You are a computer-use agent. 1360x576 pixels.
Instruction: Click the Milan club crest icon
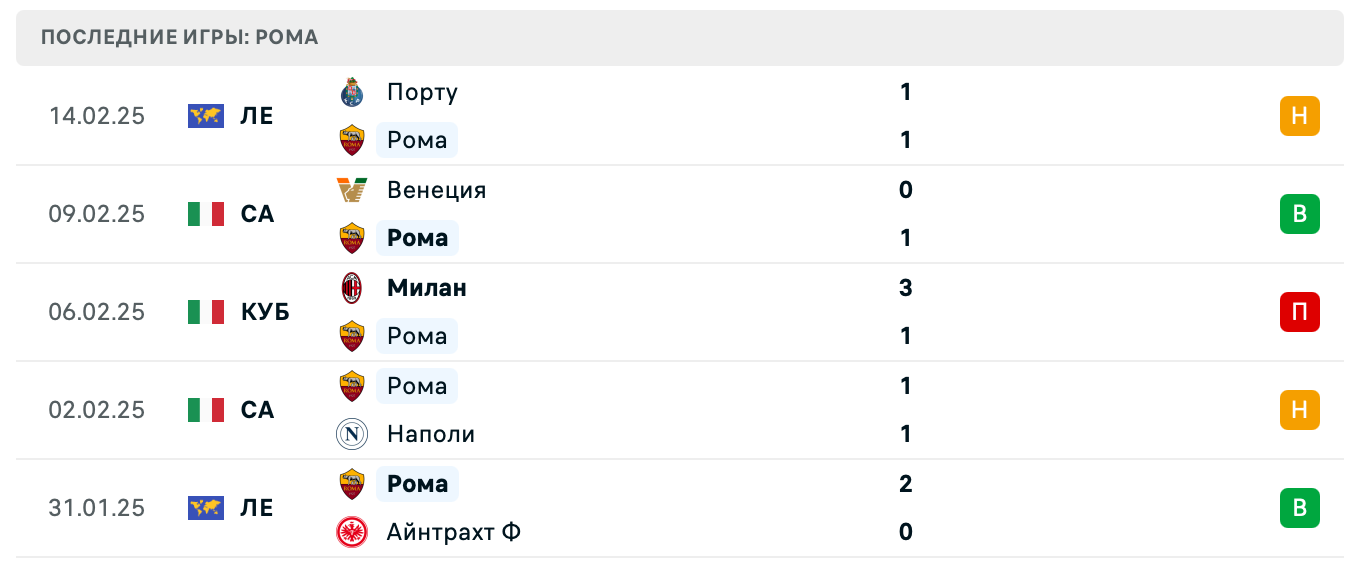(x=352, y=288)
